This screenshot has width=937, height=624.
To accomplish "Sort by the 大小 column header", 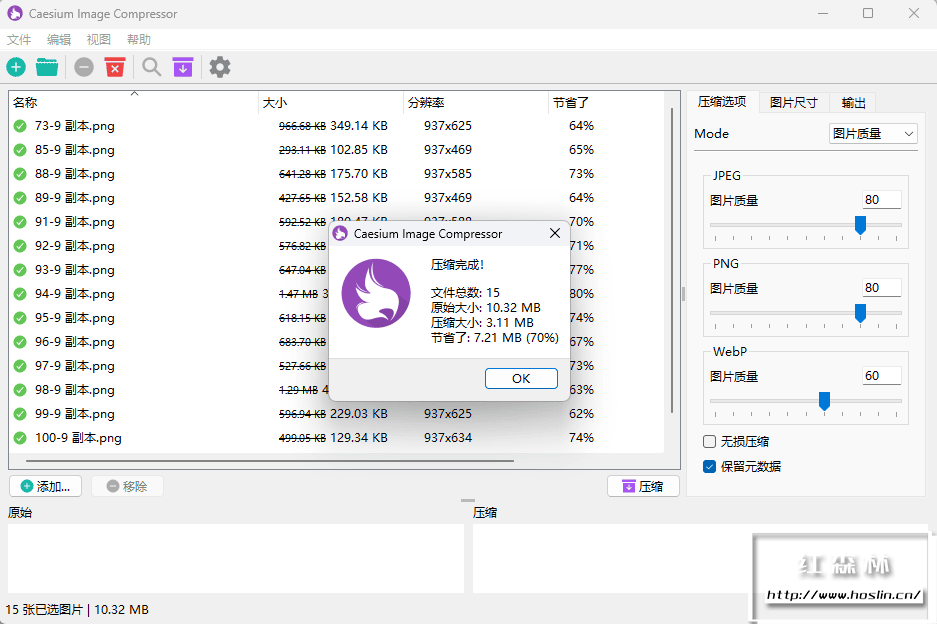I will click(331, 102).
